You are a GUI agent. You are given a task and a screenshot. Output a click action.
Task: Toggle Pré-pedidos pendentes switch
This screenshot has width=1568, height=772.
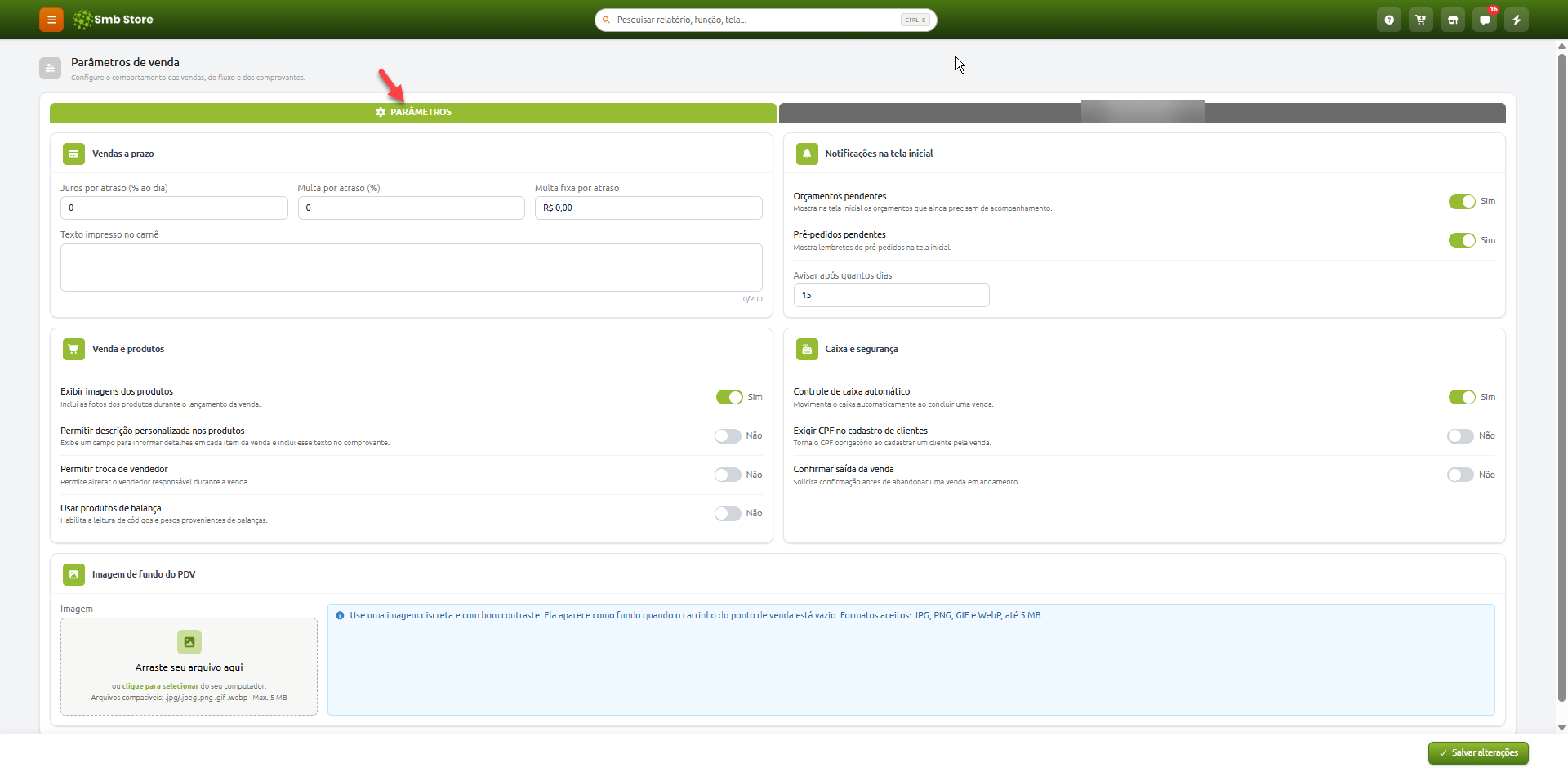click(1462, 240)
